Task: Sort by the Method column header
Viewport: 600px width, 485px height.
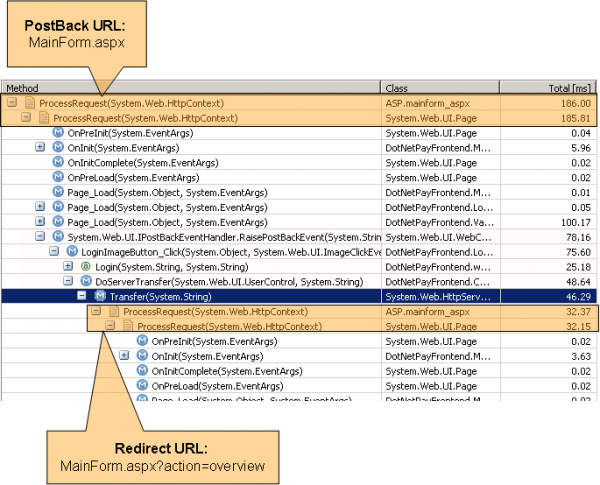Action: pos(191,88)
